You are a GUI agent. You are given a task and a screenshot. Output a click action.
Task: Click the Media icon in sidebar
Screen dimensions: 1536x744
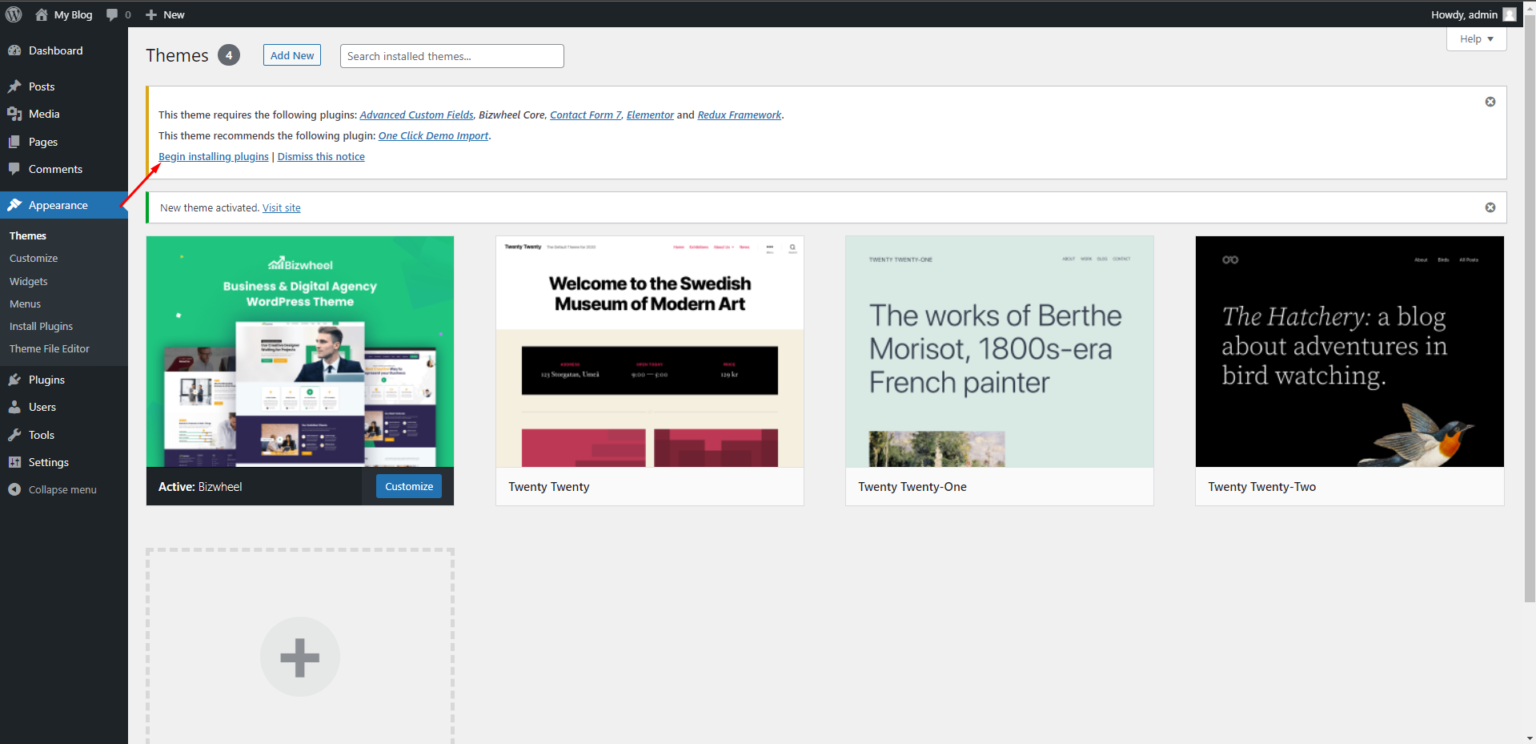pyautogui.click(x=14, y=114)
